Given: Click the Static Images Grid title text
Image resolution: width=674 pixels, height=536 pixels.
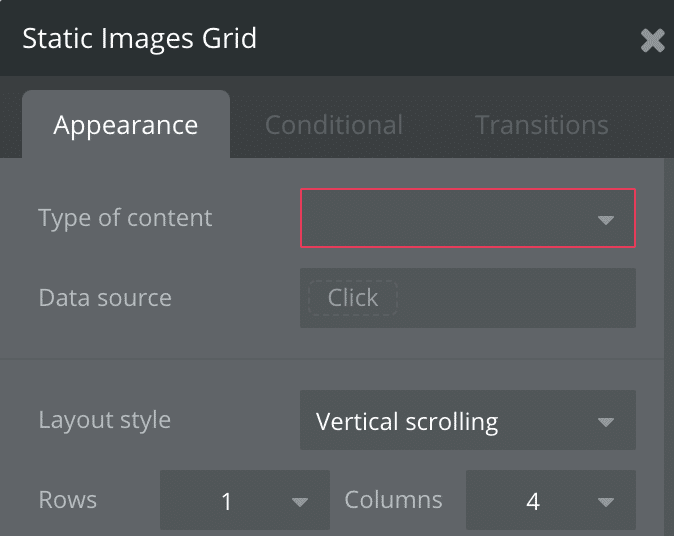Looking at the screenshot, I should point(140,39).
